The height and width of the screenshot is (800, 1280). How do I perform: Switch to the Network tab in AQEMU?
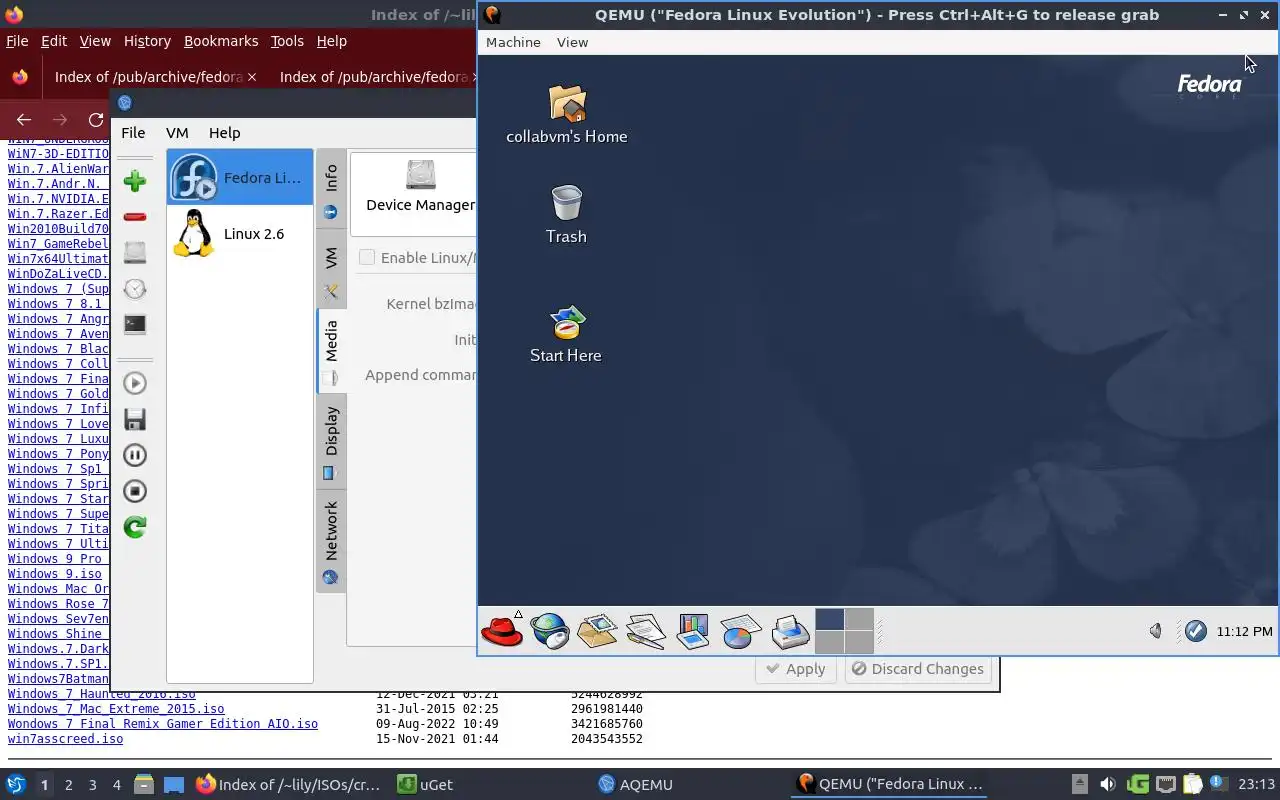331,542
